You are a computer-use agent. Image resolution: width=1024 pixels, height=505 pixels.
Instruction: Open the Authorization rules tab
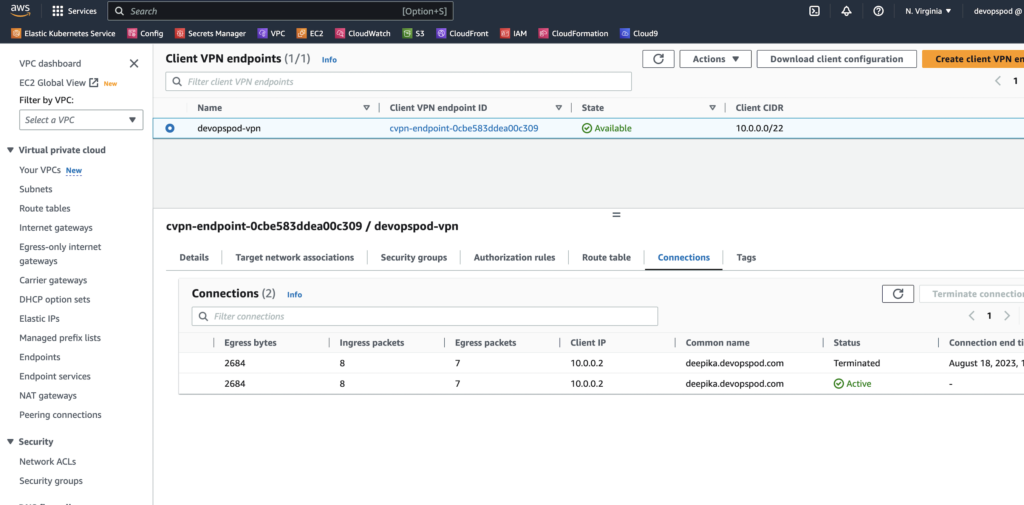(515, 257)
